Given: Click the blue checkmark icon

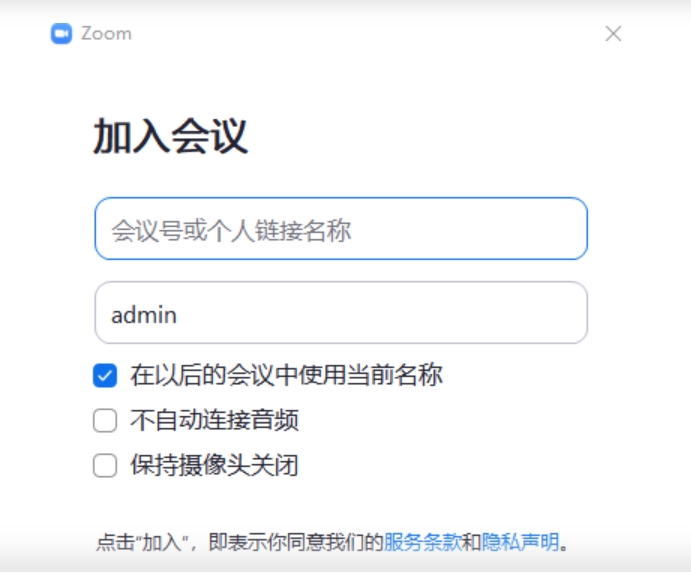Looking at the screenshot, I should point(105,376).
